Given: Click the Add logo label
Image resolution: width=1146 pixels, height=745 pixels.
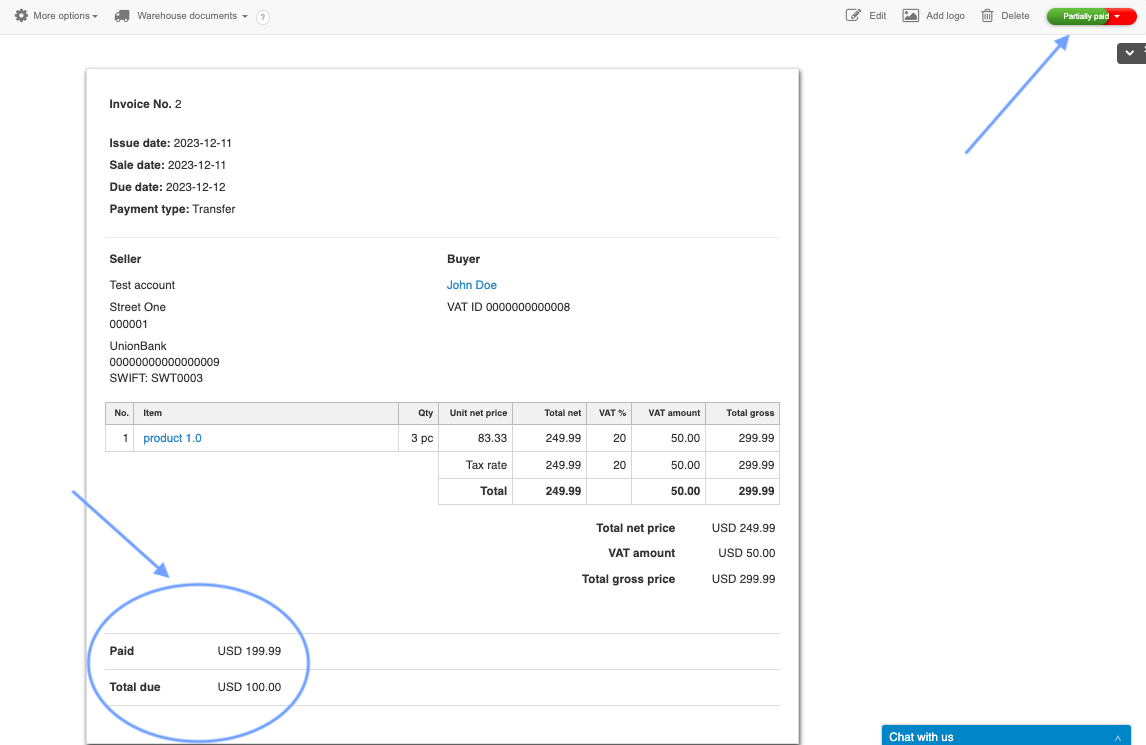Looking at the screenshot, I should [945, 16].
